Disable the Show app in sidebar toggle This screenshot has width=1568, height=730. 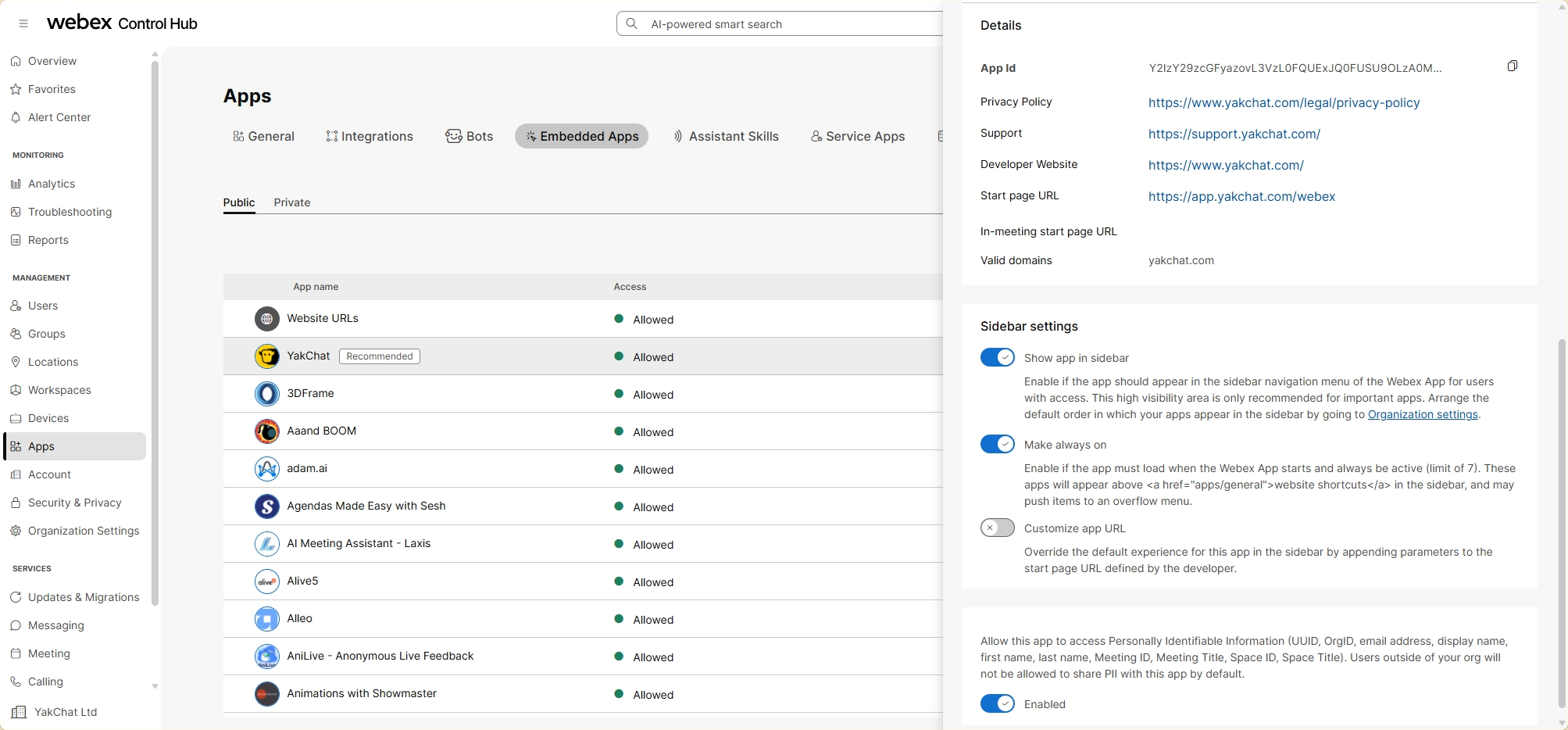click(x=997, y=358)
